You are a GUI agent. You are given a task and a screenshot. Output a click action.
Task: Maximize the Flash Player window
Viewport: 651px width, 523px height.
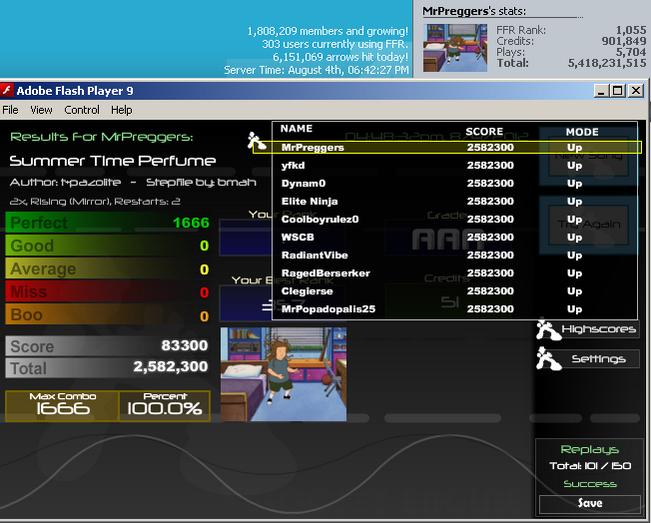[617, 90]
